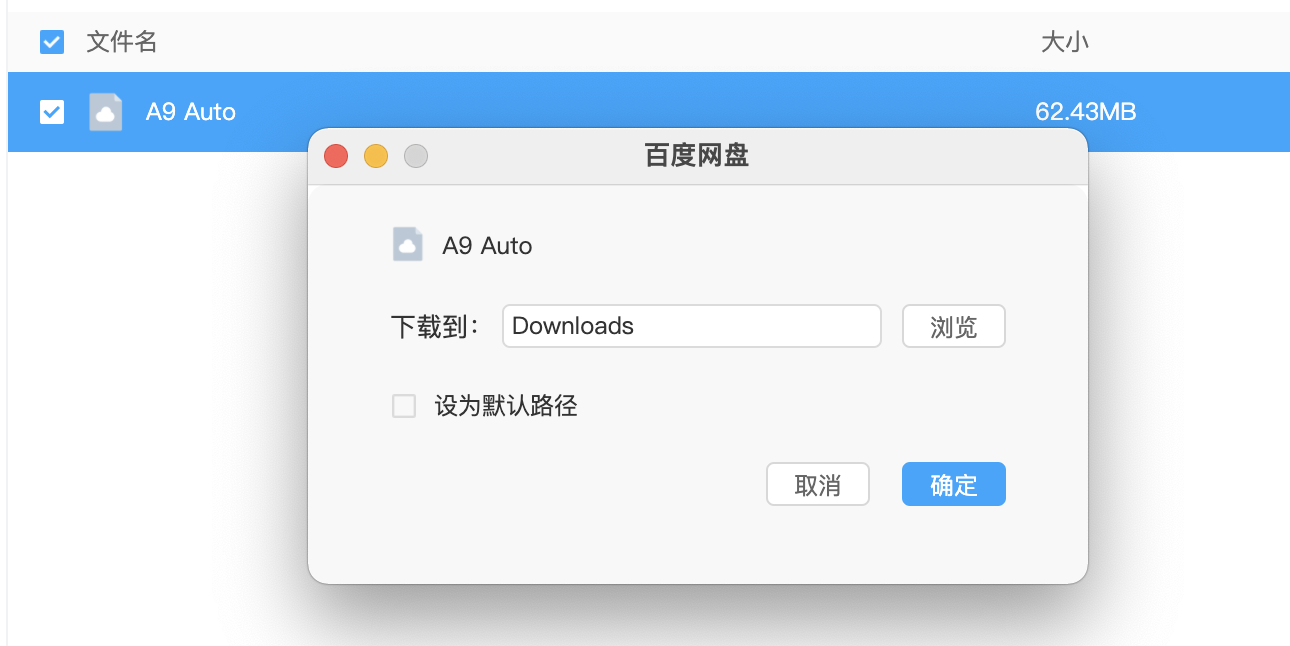Image resolution: width=1290 pixels, height=646 pixels.
Task: Select the A9 Auto file name in list
Action: [191, 112]
